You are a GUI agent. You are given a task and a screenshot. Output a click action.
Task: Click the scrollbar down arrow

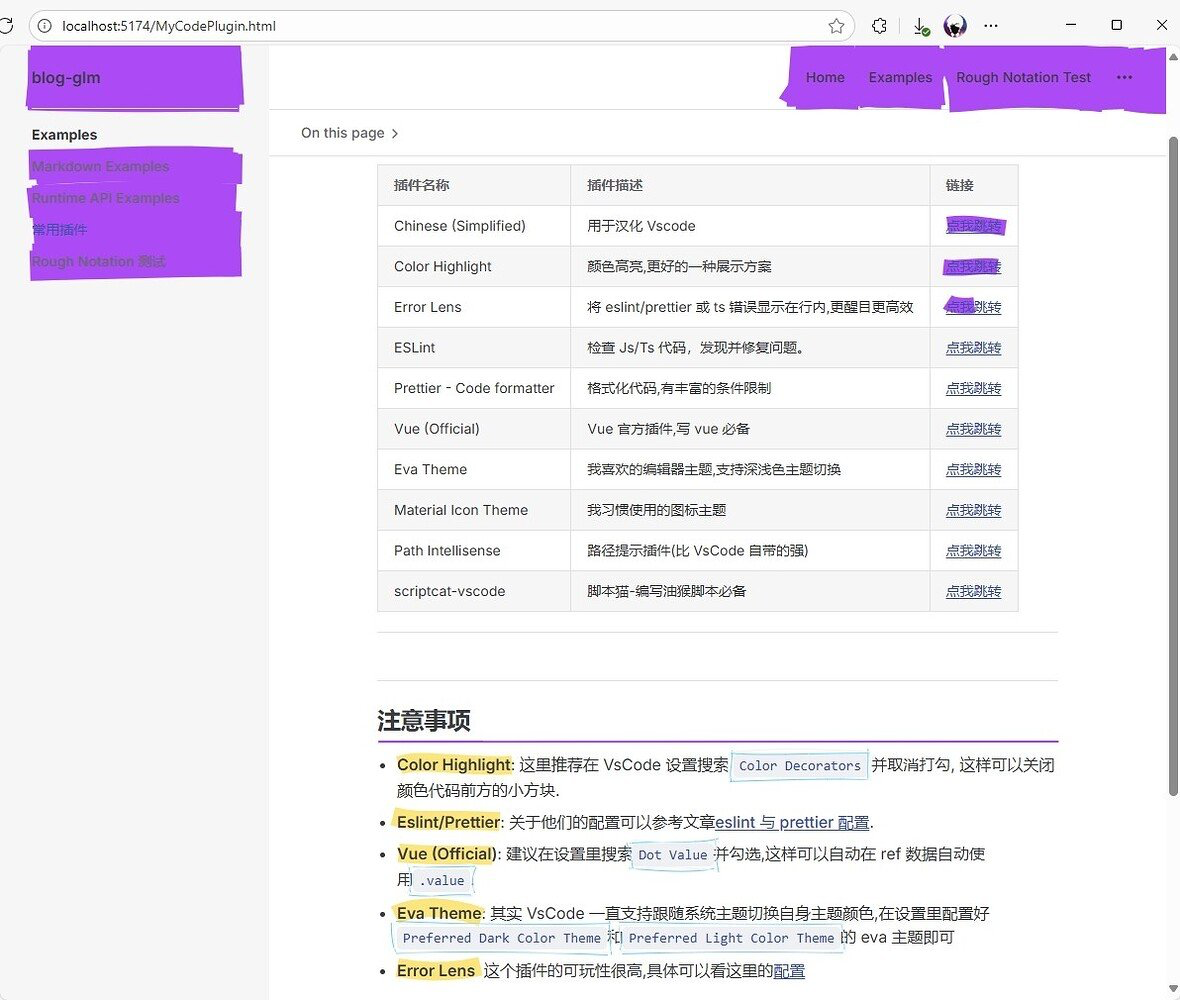[1172, 989]
